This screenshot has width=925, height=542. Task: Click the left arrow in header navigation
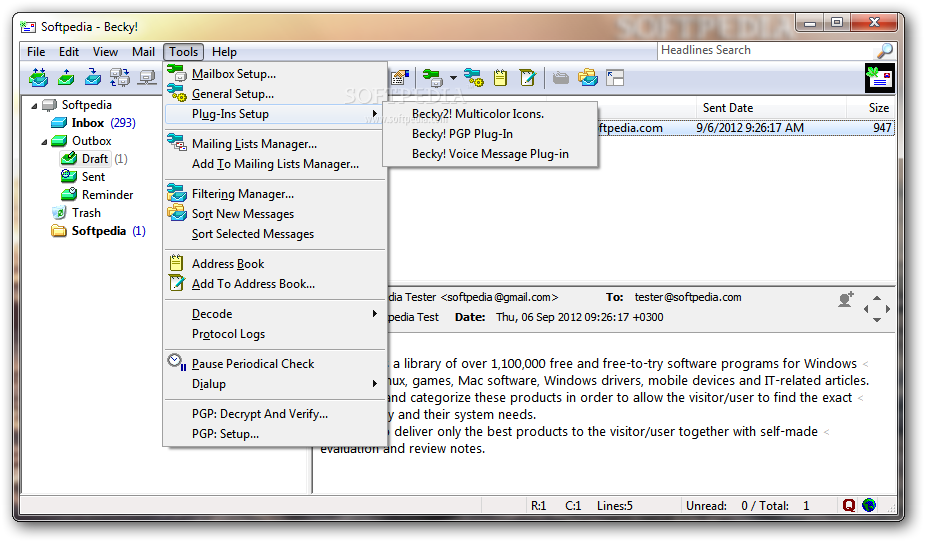point(866,308)
